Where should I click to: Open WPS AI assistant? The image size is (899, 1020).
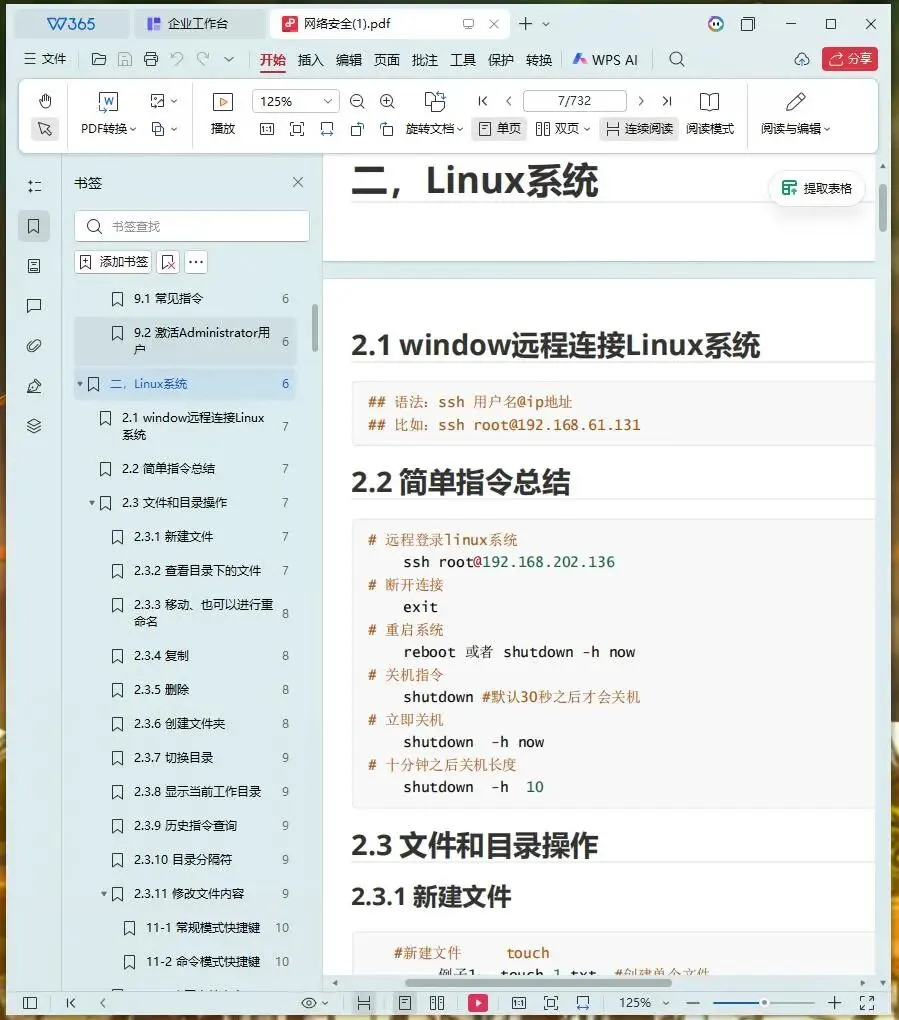605,60
